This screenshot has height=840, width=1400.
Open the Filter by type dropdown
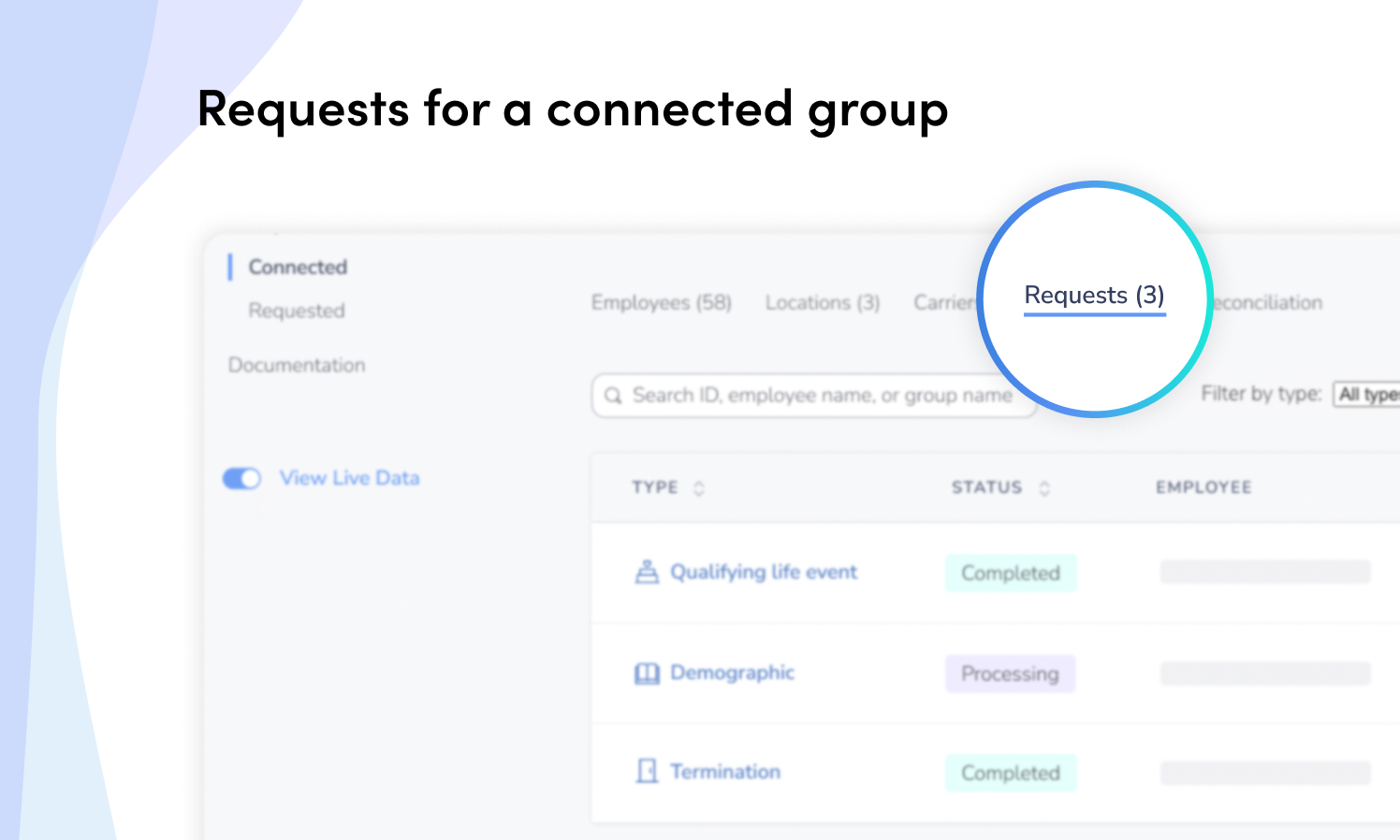click(x=1367, y=395)
